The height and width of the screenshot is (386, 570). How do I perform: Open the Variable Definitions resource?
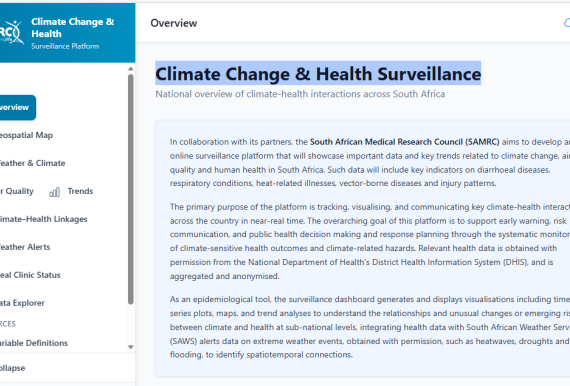pos(33,343)
